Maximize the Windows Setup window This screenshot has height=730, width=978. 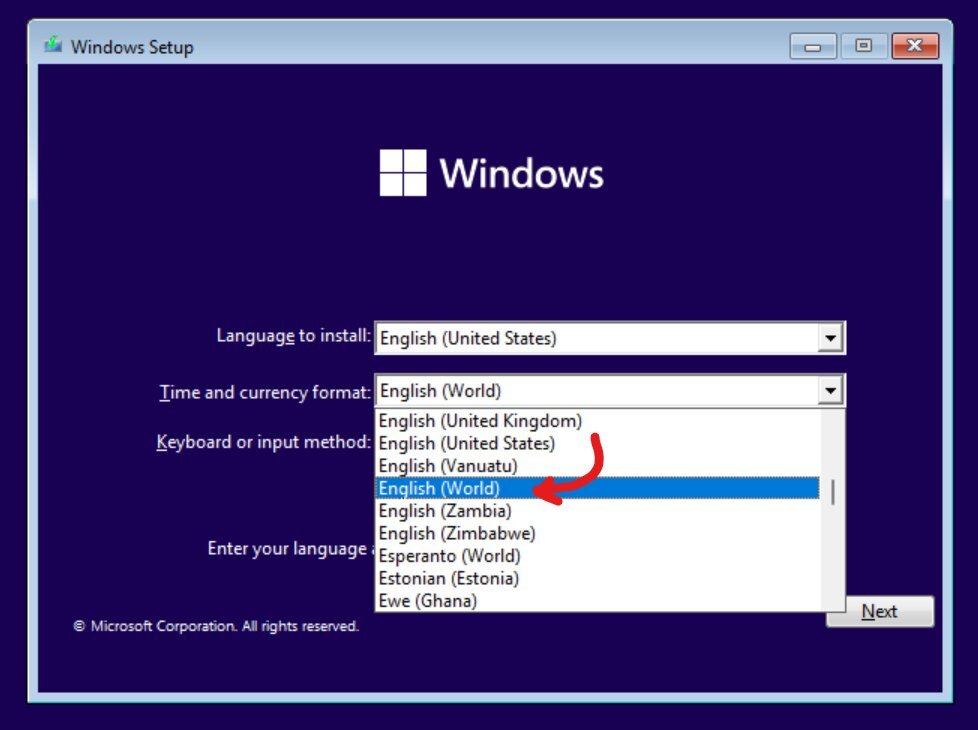(x=864, y=46)
